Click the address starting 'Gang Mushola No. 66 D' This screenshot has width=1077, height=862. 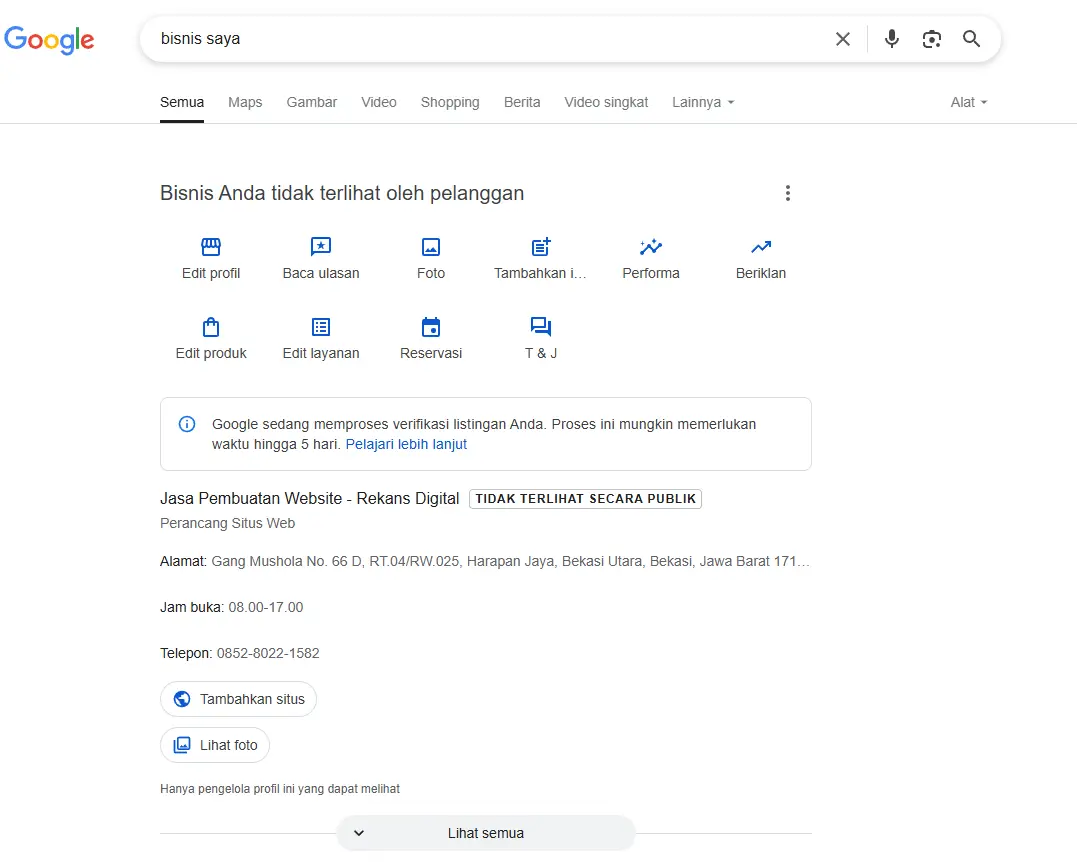510,561
